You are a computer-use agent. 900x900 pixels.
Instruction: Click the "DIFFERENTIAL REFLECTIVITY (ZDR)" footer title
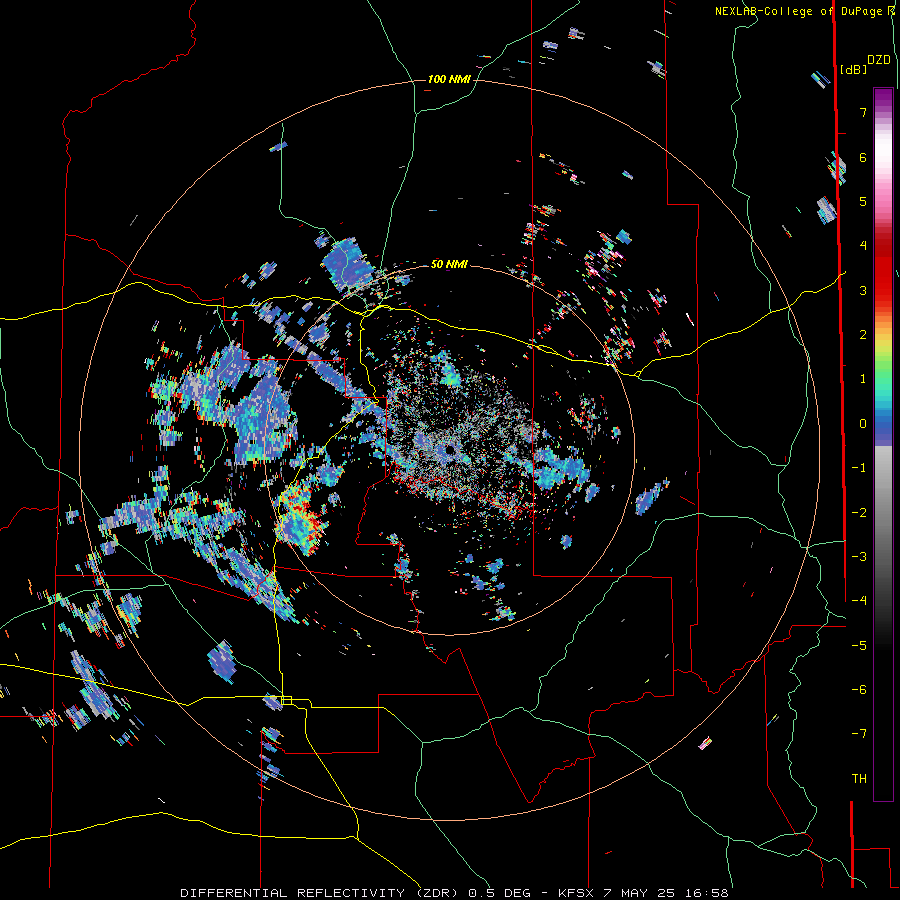(x=320, y=893)
